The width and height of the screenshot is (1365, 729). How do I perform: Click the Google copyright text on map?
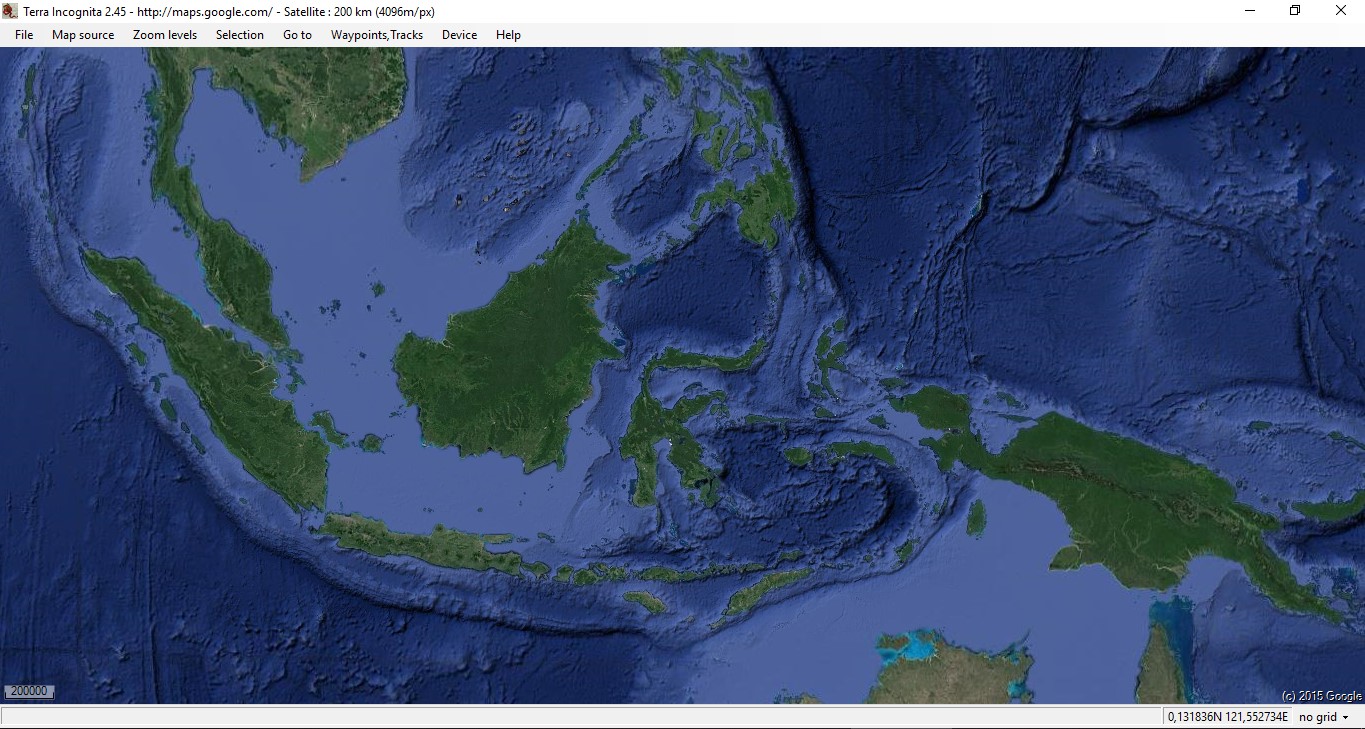point(1321,695)
